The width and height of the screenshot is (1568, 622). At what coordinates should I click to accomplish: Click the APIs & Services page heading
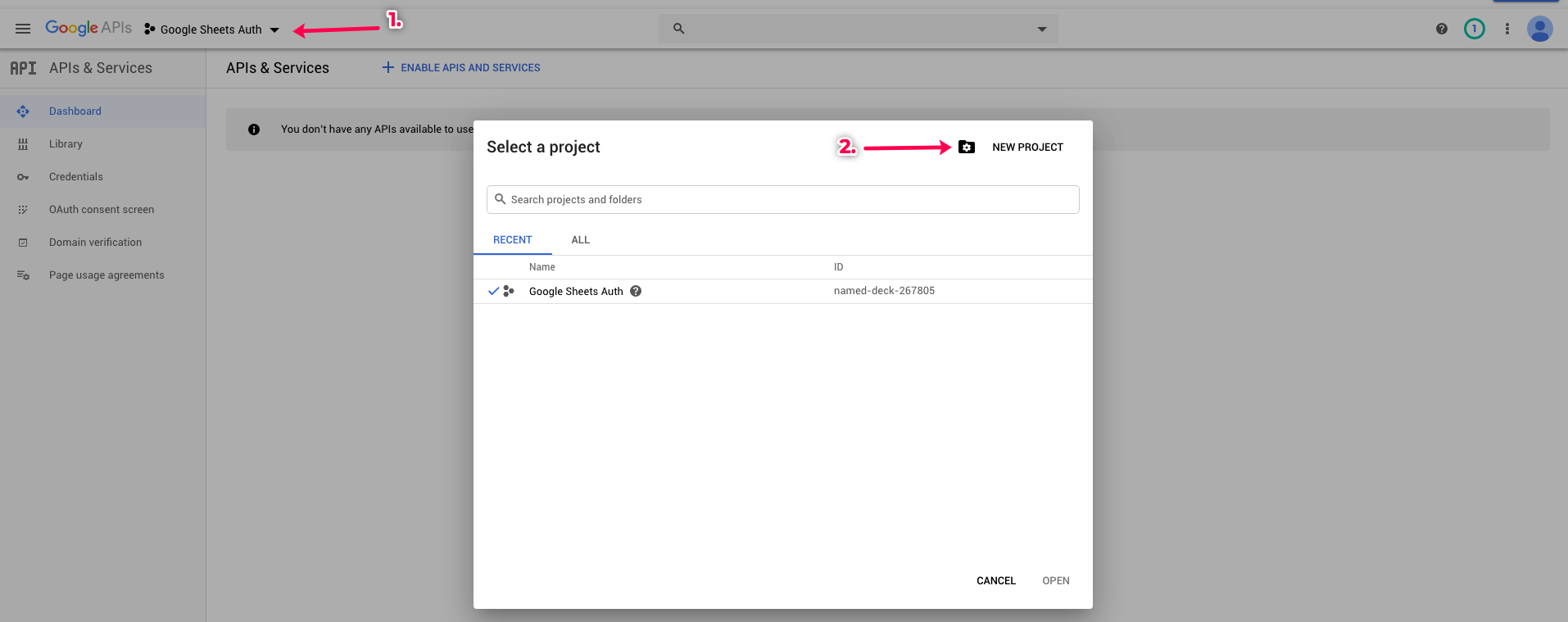278,68
